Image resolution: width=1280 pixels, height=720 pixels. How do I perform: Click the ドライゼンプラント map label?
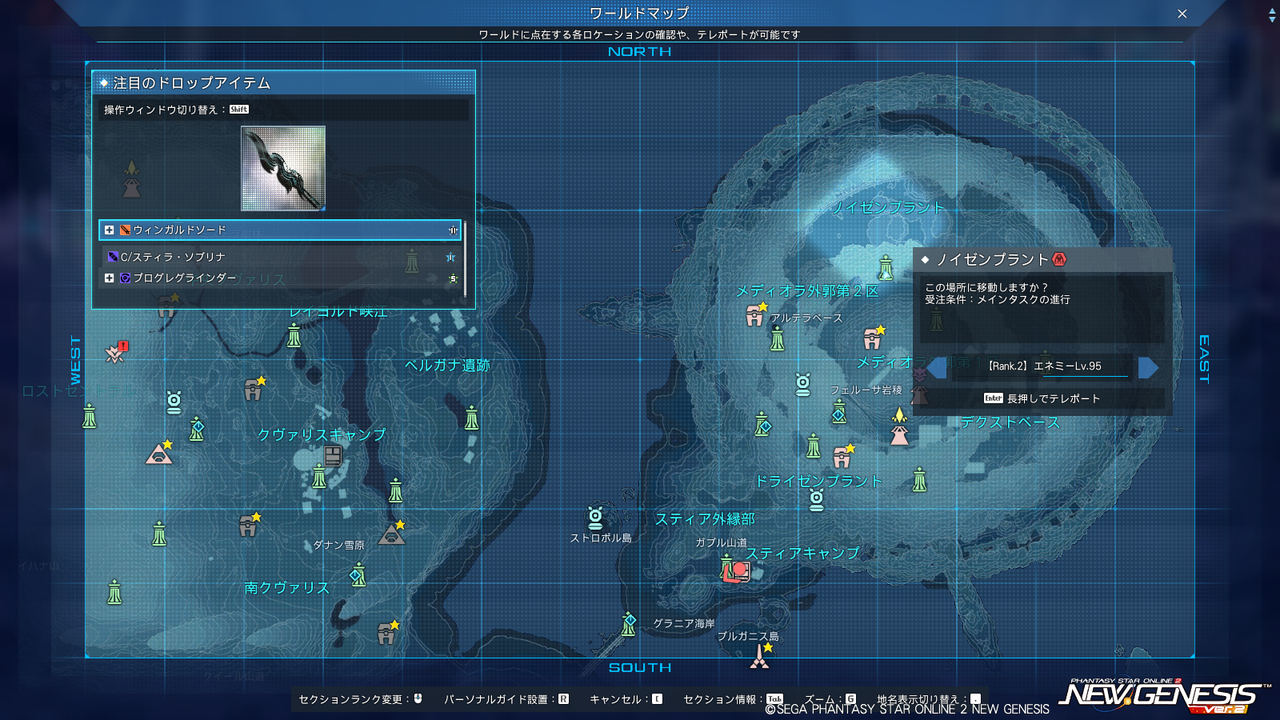point(819,481)
